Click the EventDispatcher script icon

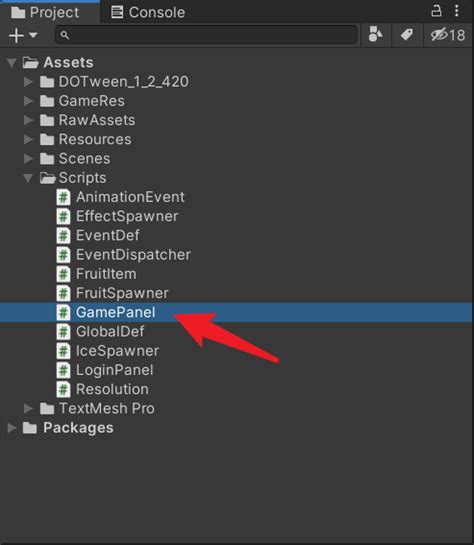pos(63,255)
